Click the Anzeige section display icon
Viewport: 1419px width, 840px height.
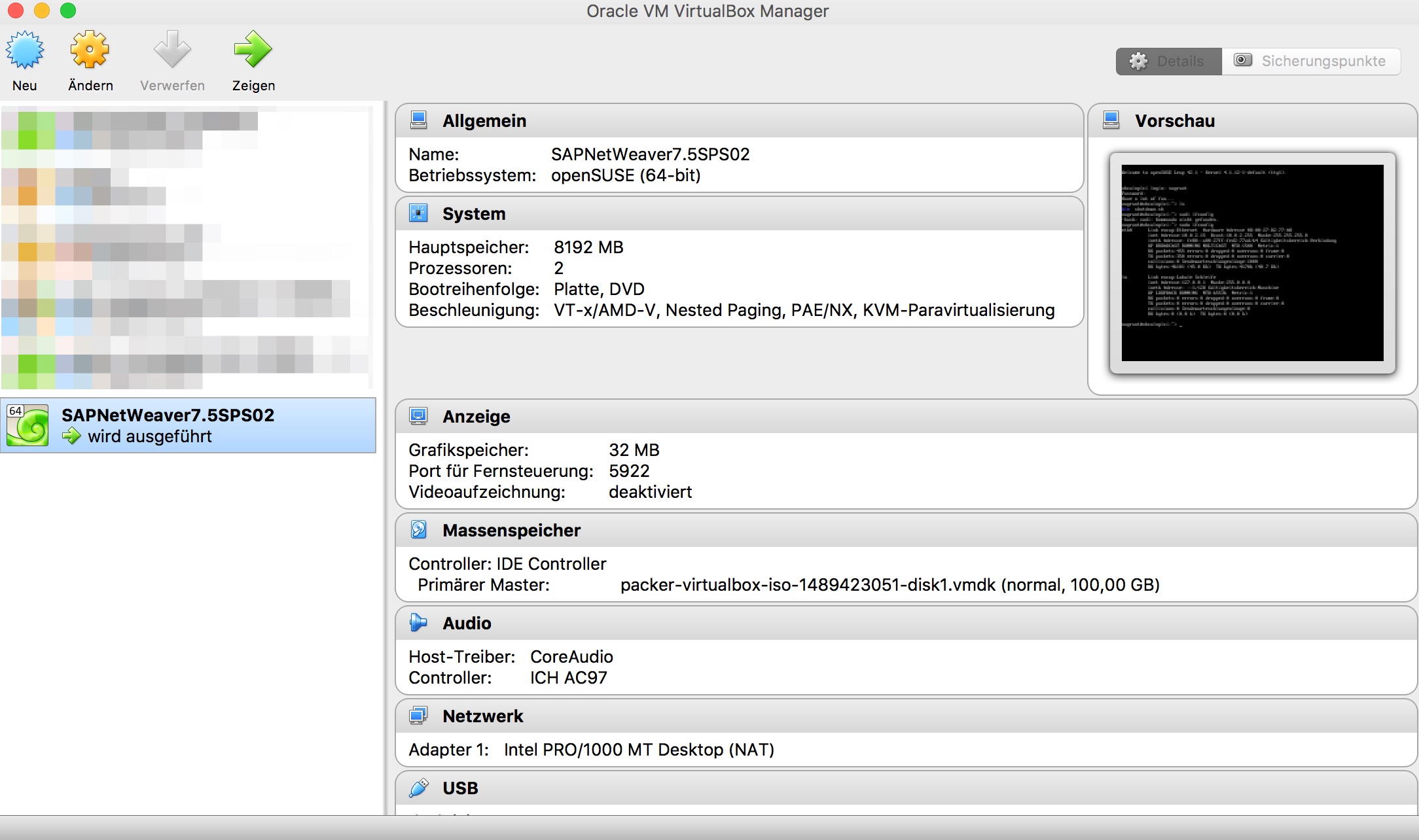click(418, 416)
